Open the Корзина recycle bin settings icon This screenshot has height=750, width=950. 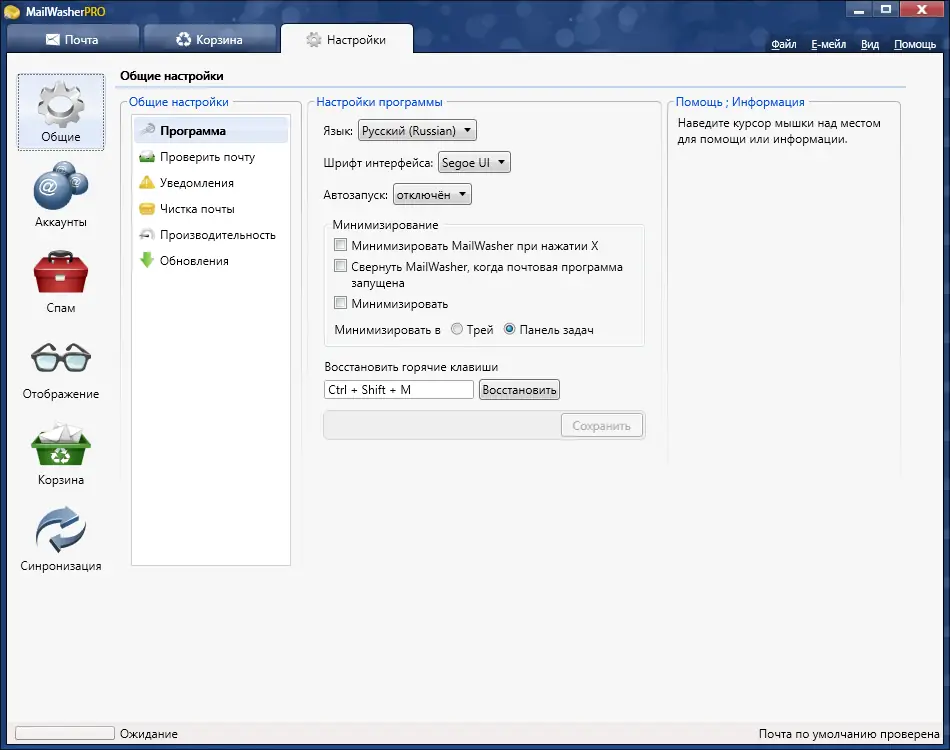(61, 453)
